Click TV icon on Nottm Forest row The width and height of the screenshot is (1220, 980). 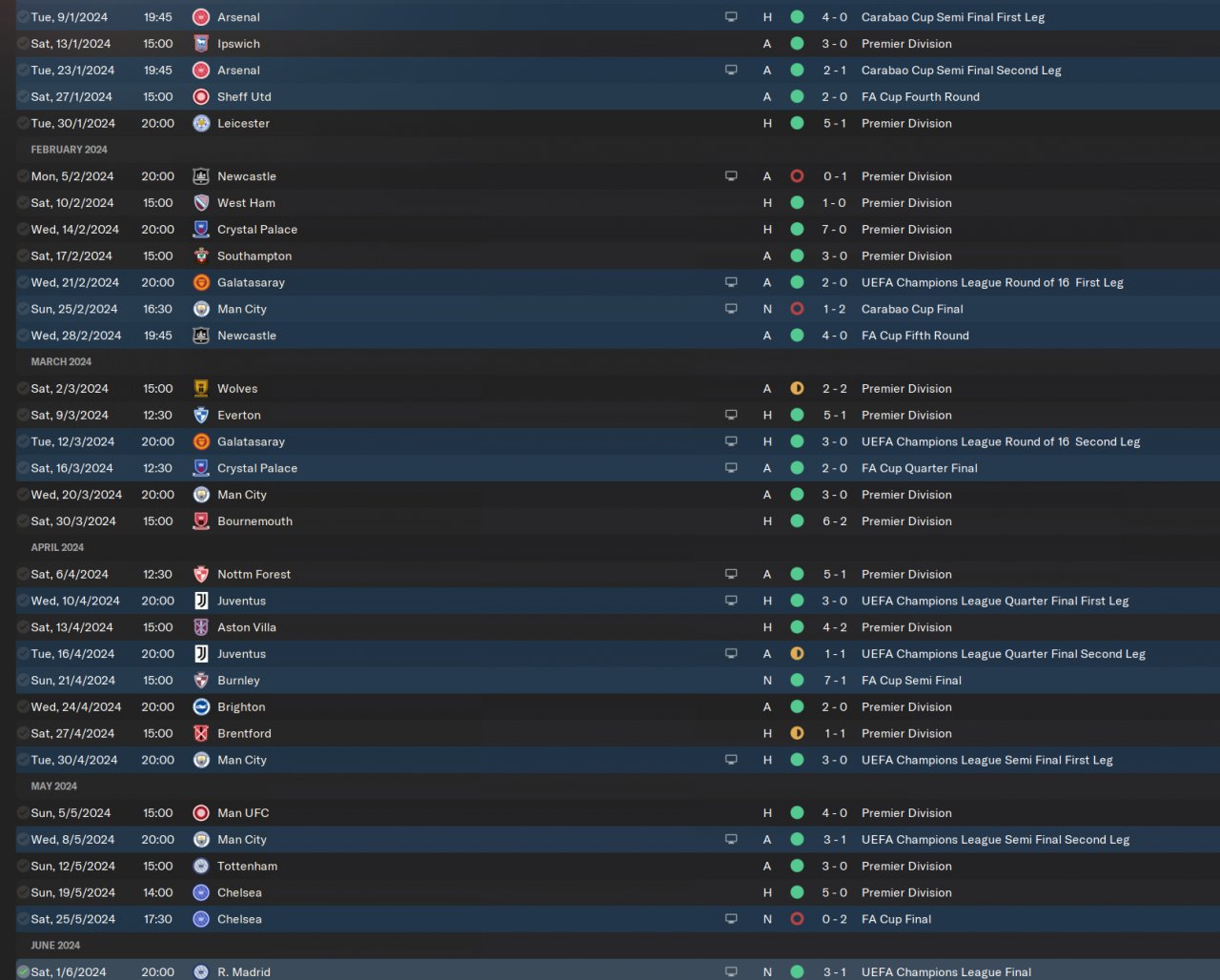pyautogui.click(x=731, y=575)
